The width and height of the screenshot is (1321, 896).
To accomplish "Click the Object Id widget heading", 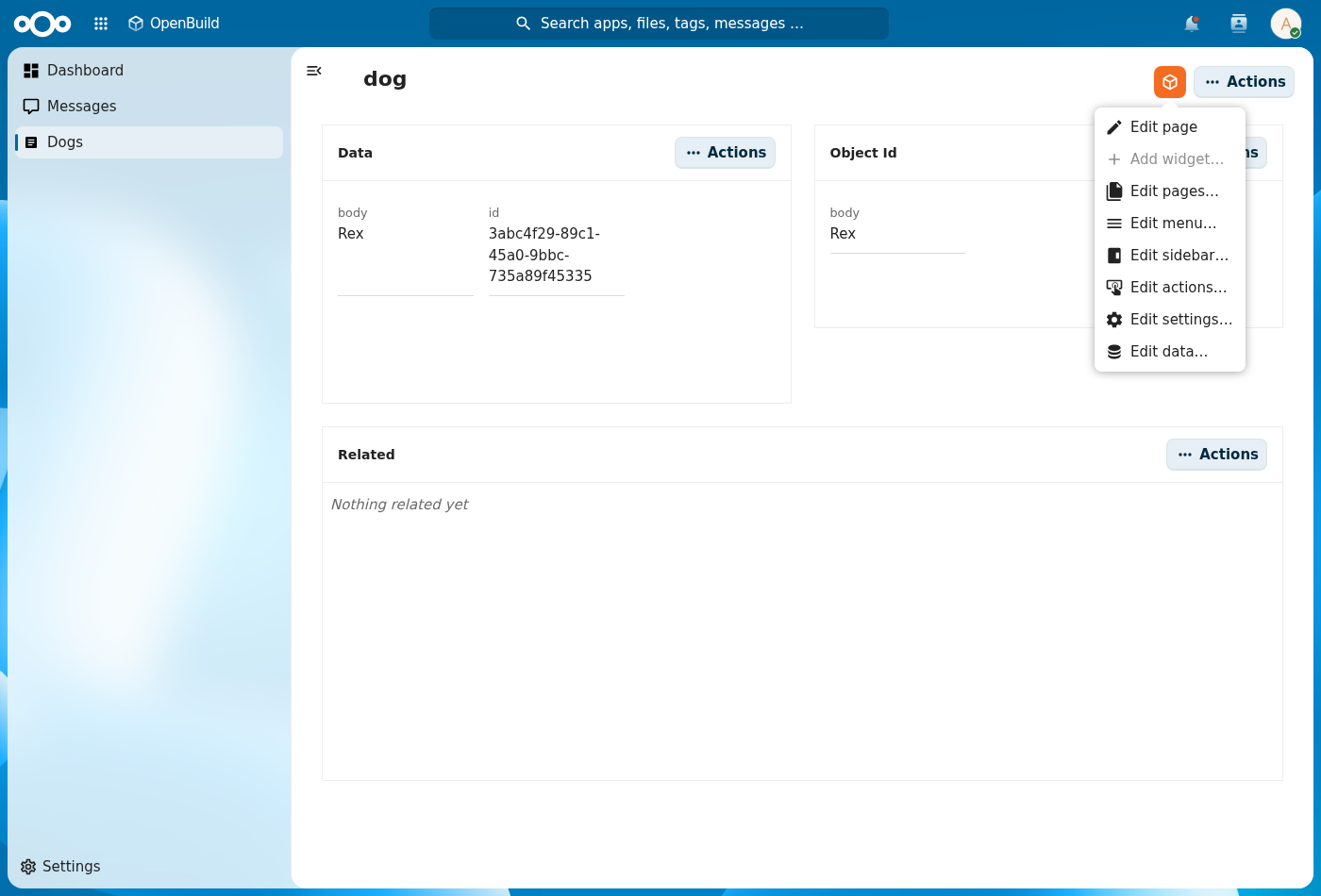I will [863, 153].
